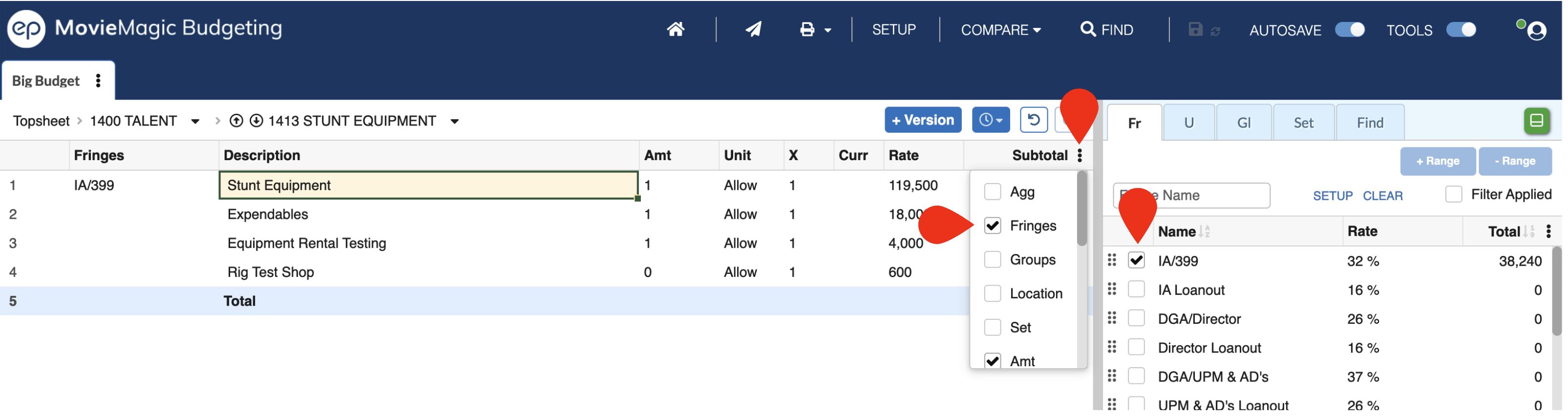Image resolution: width=1568 pixels, height=418 pixels.
Task: Click the undo icon
Action: (1034, 120)
